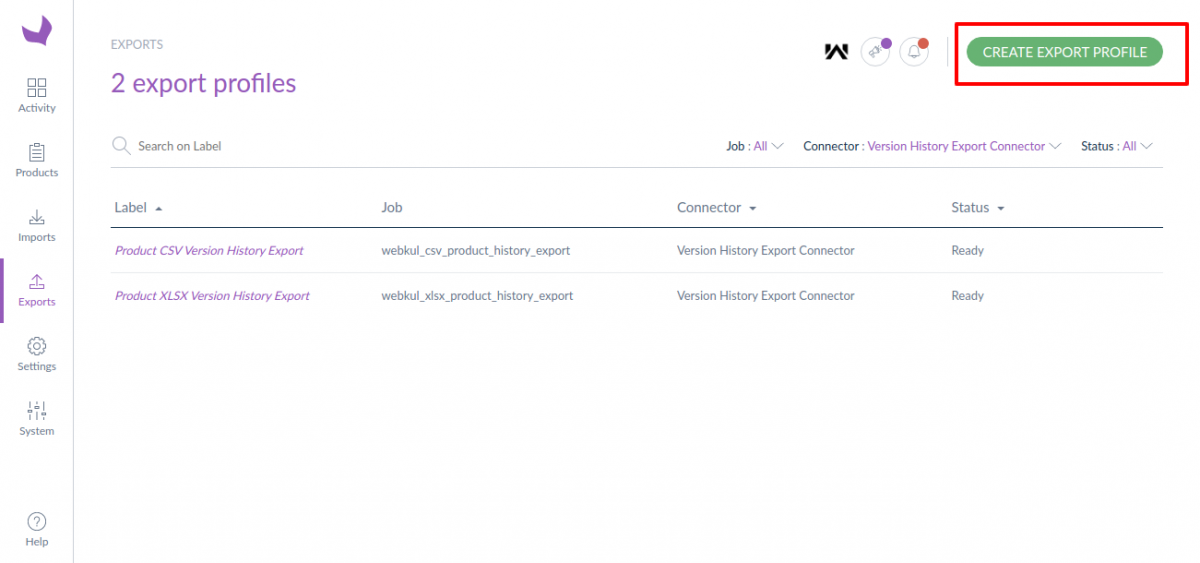Click the Connector cell in the XLSX export row

click(766, 296)
